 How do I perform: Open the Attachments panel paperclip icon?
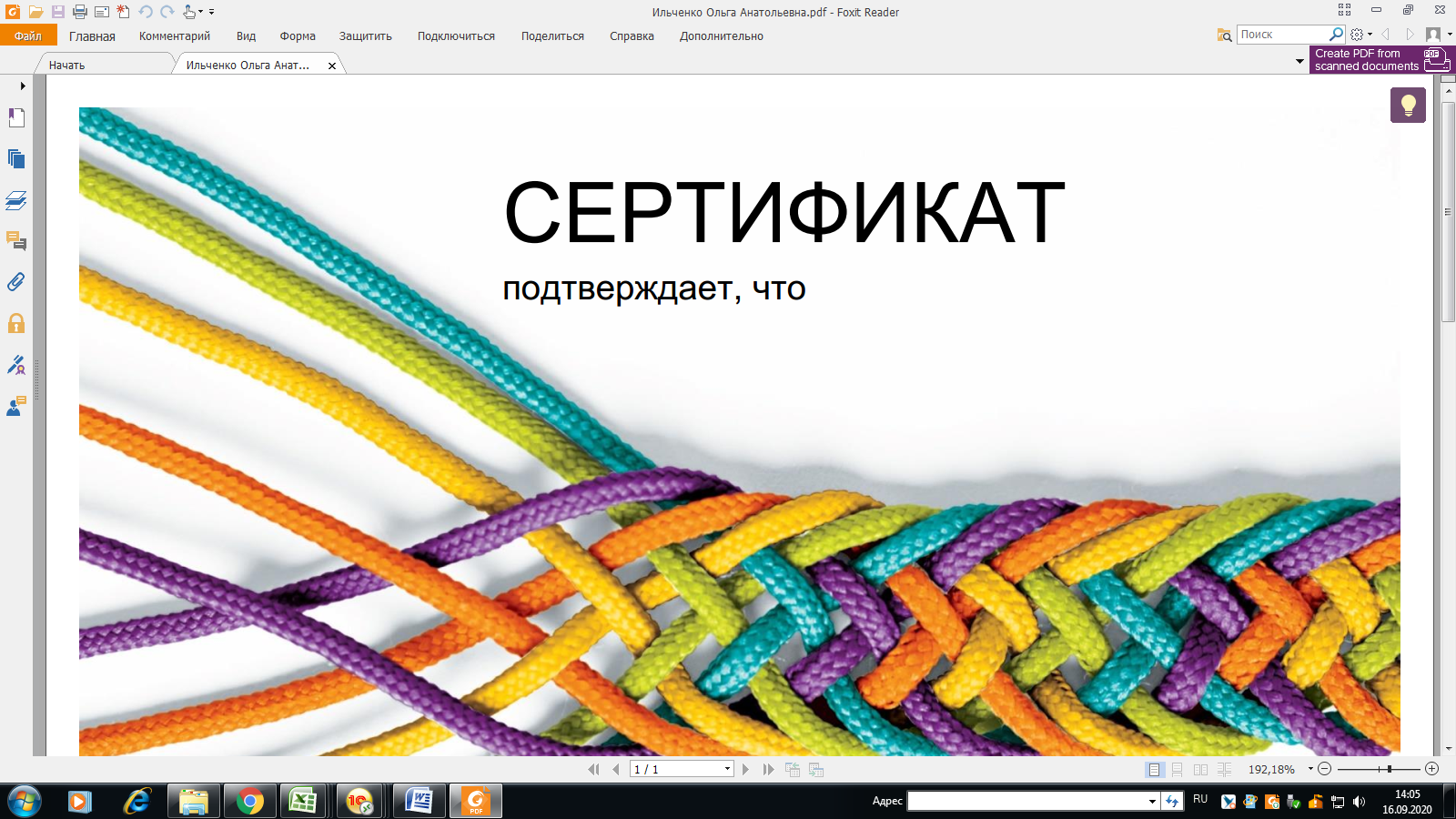click(x=16, y=282)
